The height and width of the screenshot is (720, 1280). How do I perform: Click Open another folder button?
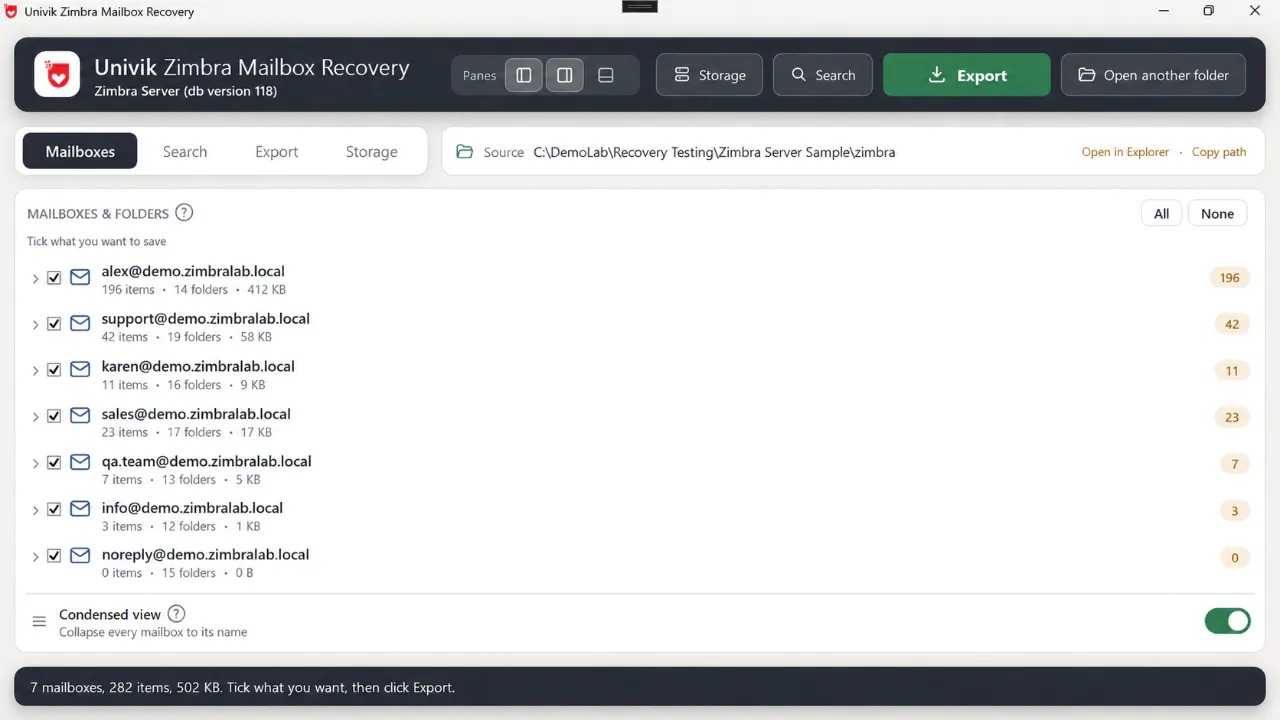coord(1153,75)
